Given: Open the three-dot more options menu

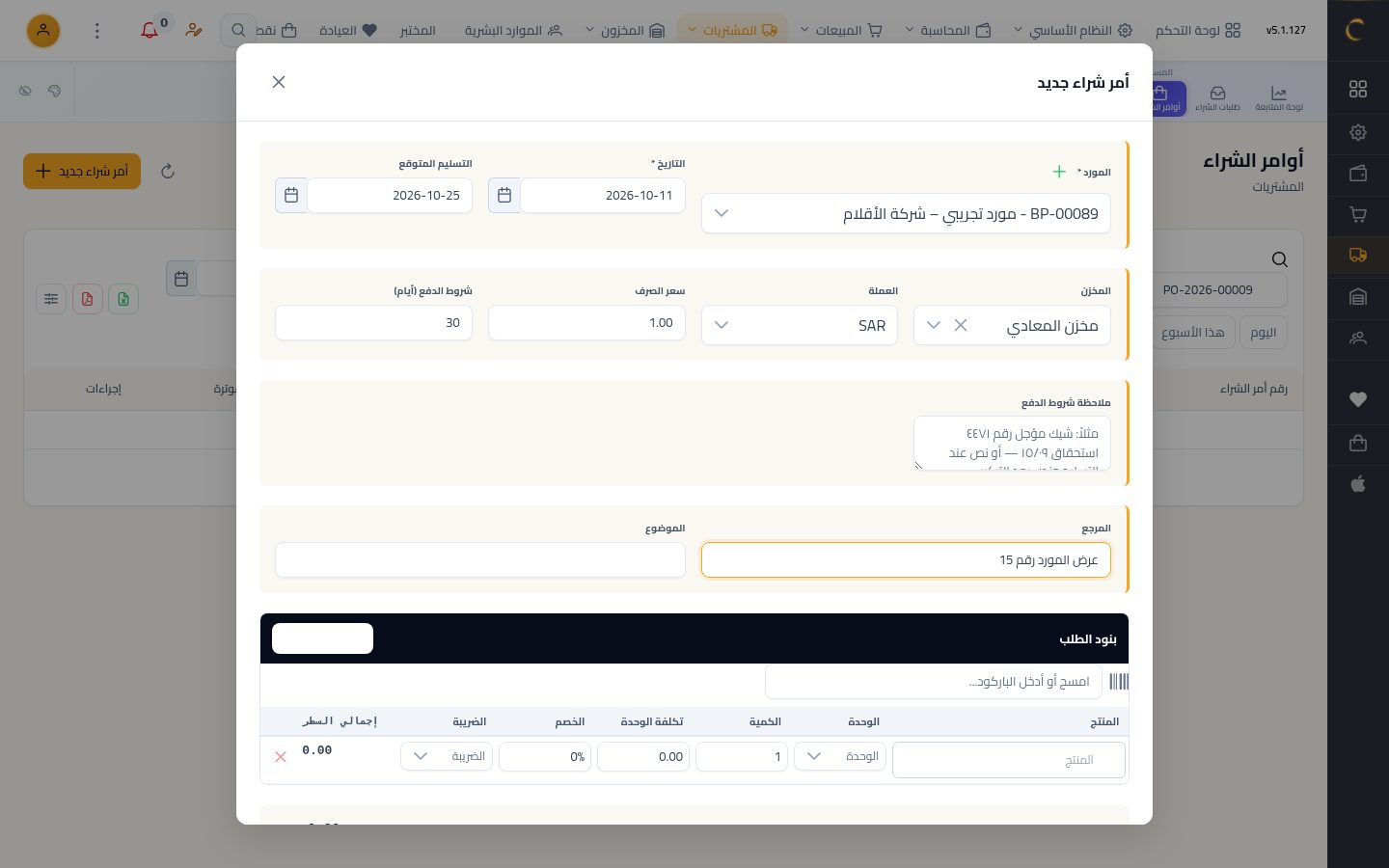Looking at the screenshot, I should [x=96, y=31].
